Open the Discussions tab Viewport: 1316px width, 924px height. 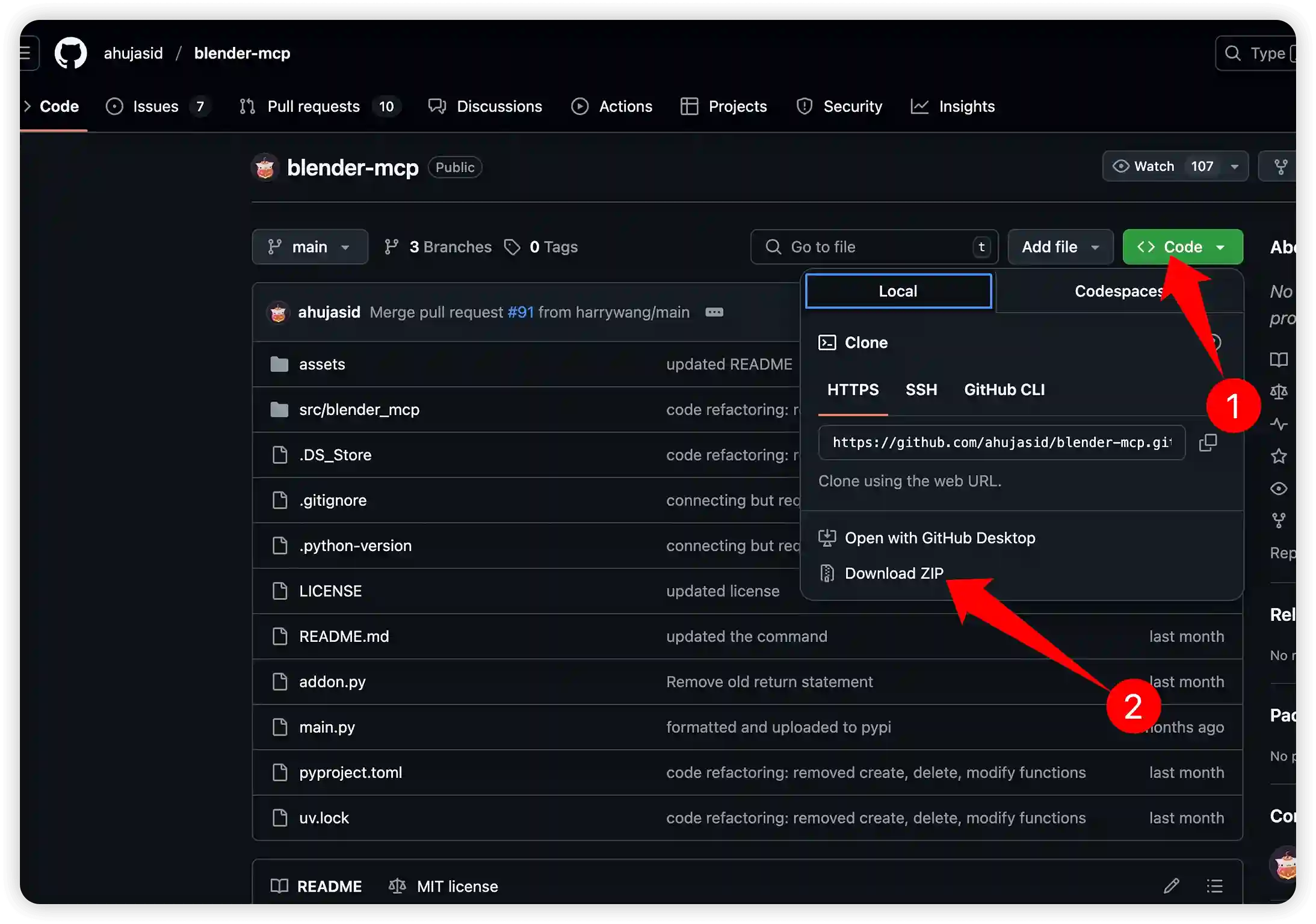pyautogui.click(x=485, y=106)
